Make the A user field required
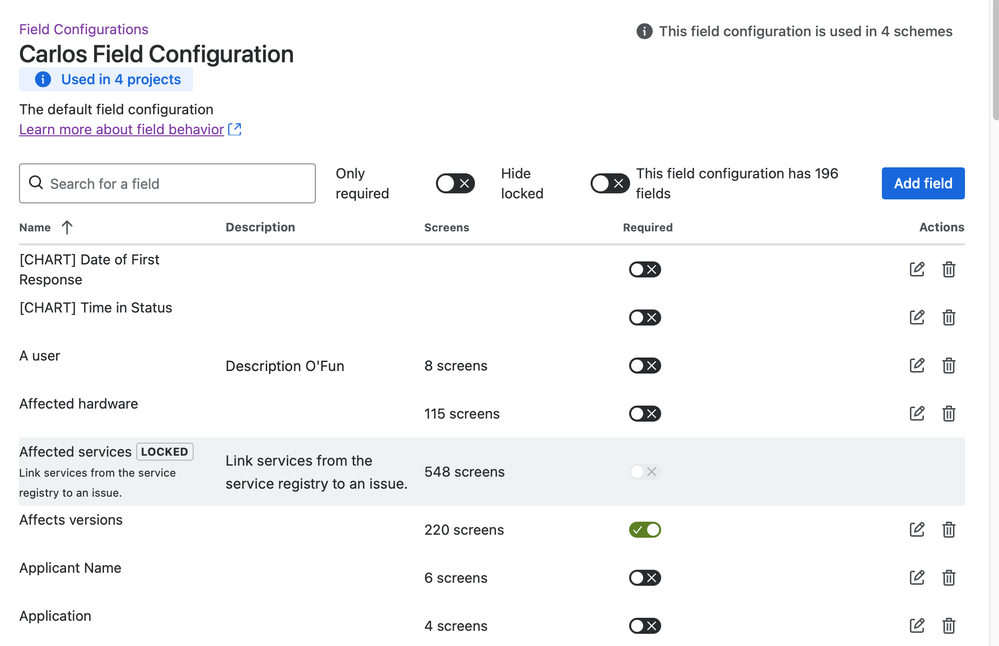 (x=645, y=366)
